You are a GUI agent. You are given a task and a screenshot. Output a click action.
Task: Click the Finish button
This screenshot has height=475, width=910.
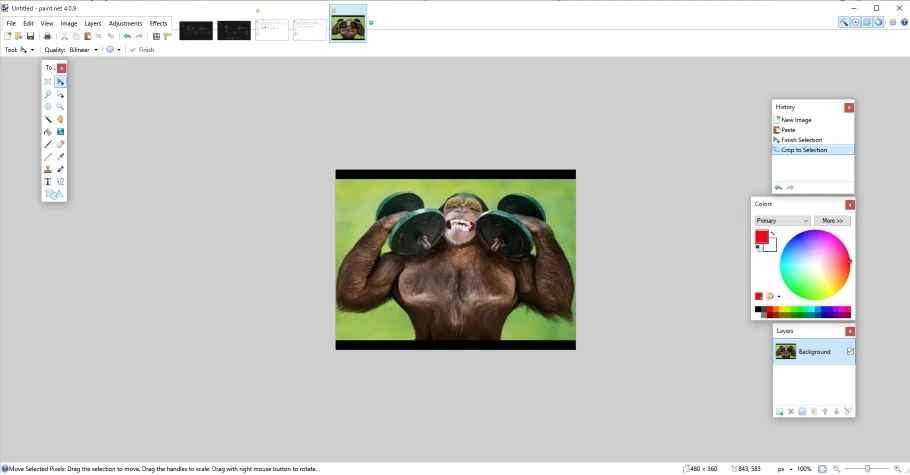click(x=142, y=50)
